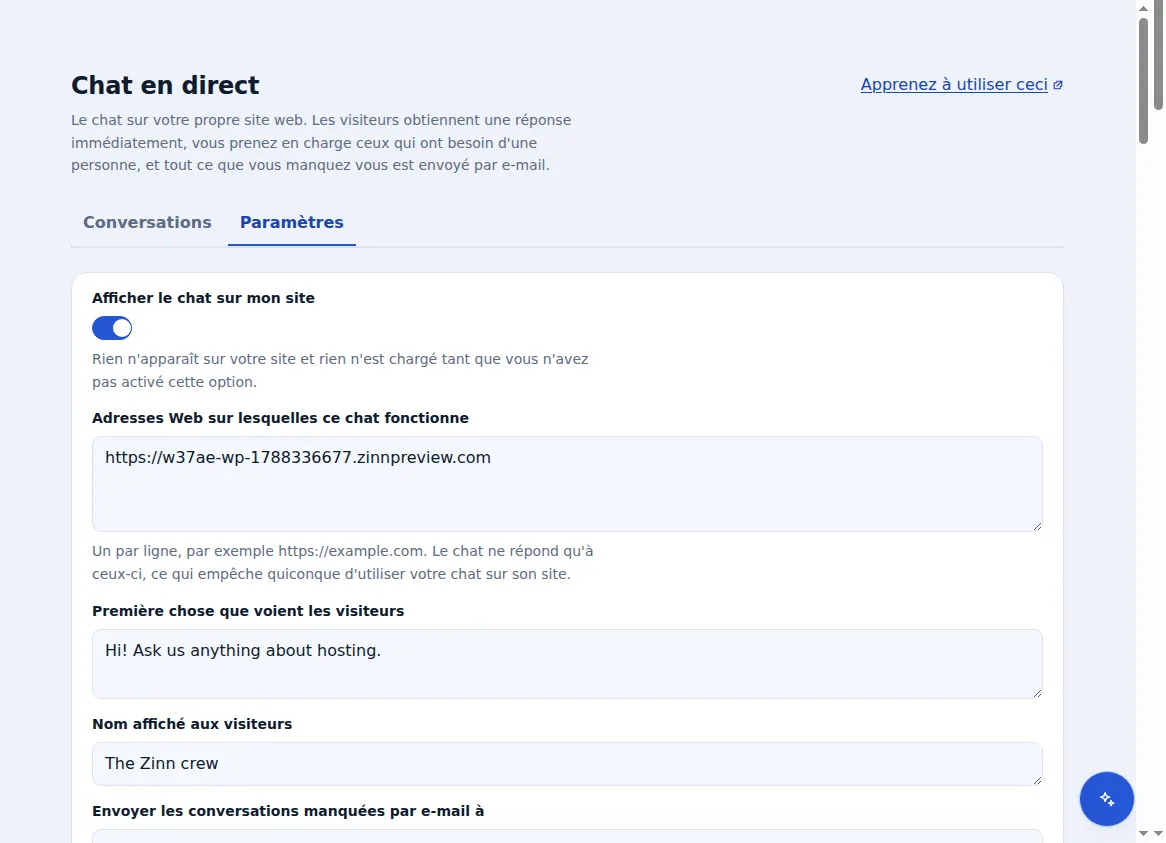
Task: Select the Paramètres tab
Action: [292, 222]
